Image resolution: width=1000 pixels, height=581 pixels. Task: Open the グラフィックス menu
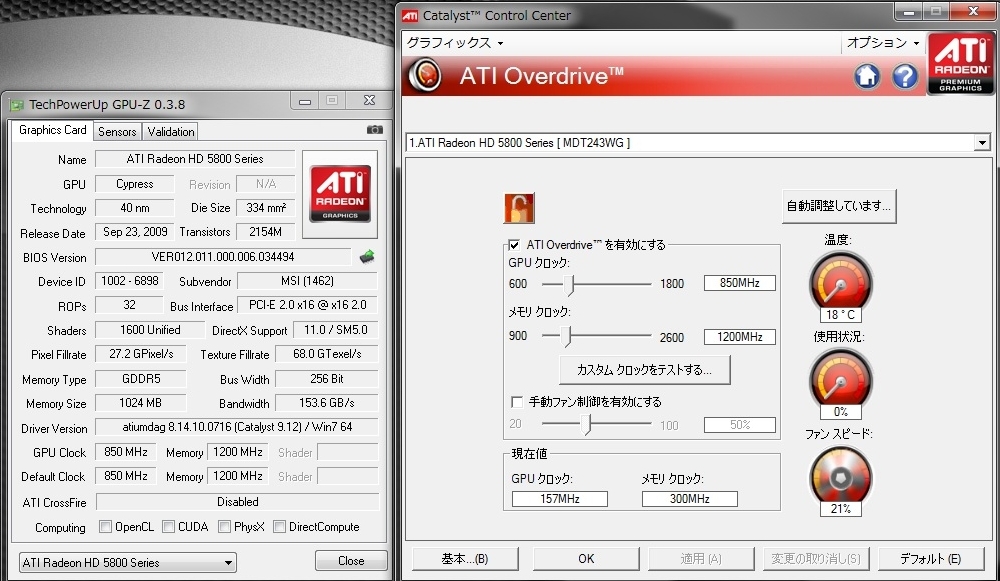pos(455,43)
